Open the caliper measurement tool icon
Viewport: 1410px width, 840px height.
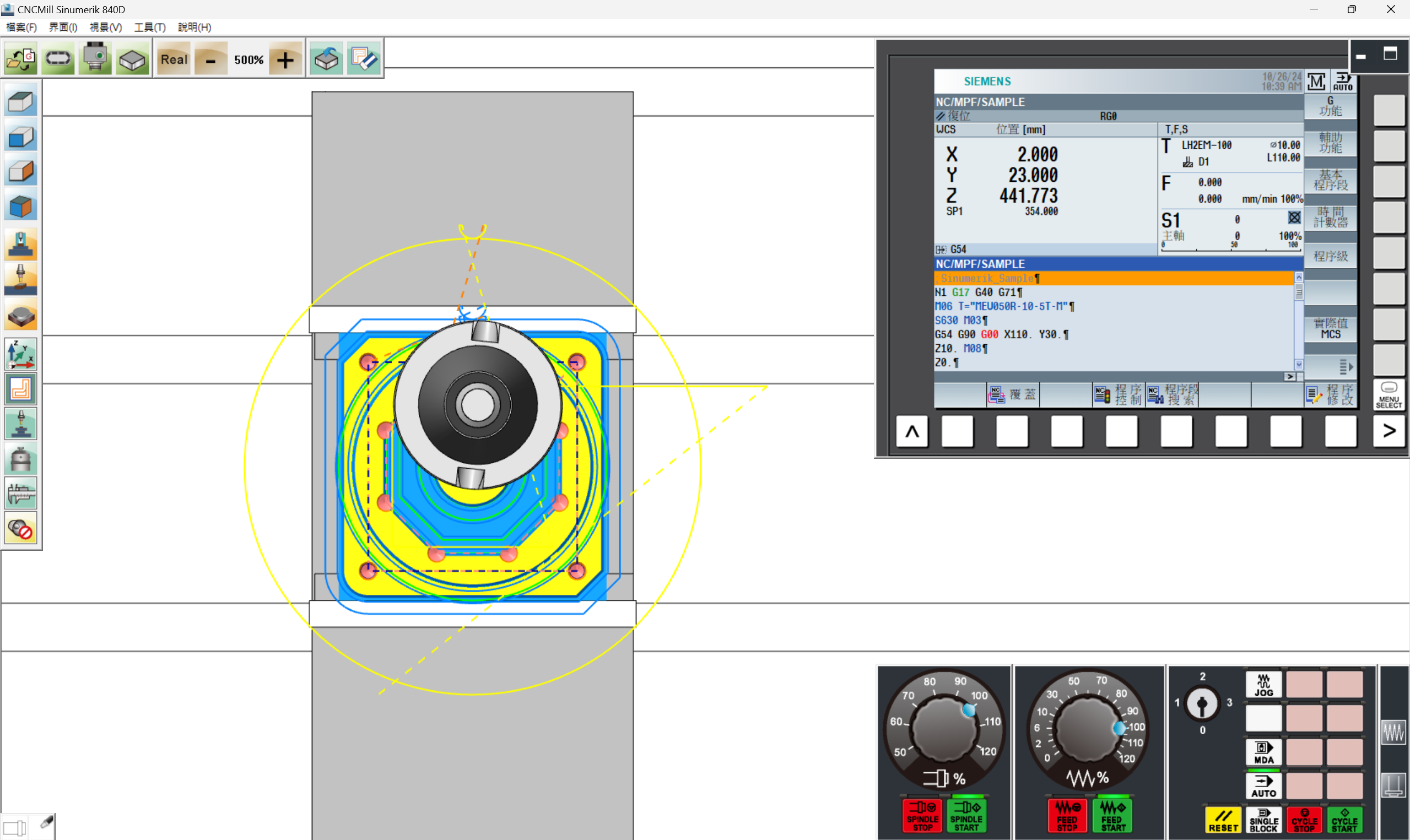pyautogui.click(x=21, y=494)
